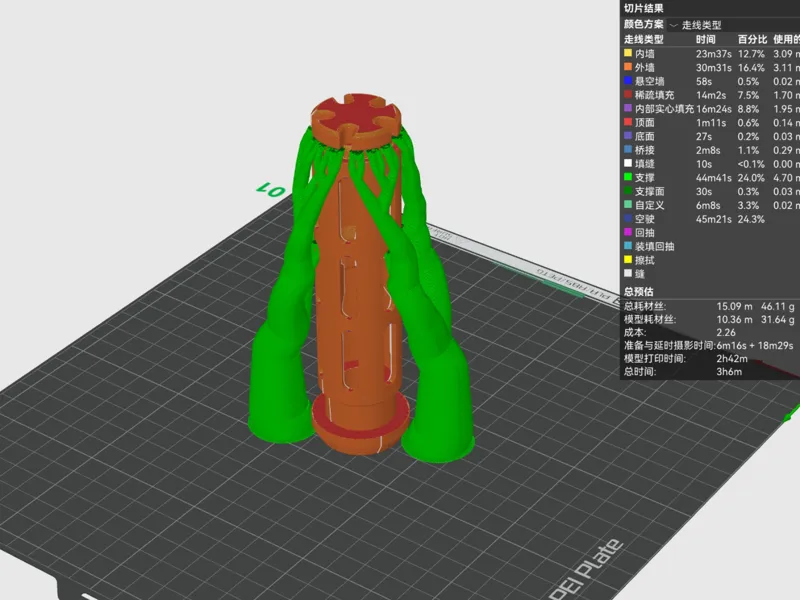Toggle the 悬空墙 legend entry
This screenshot has height=600, width=800.
(710, 81)
